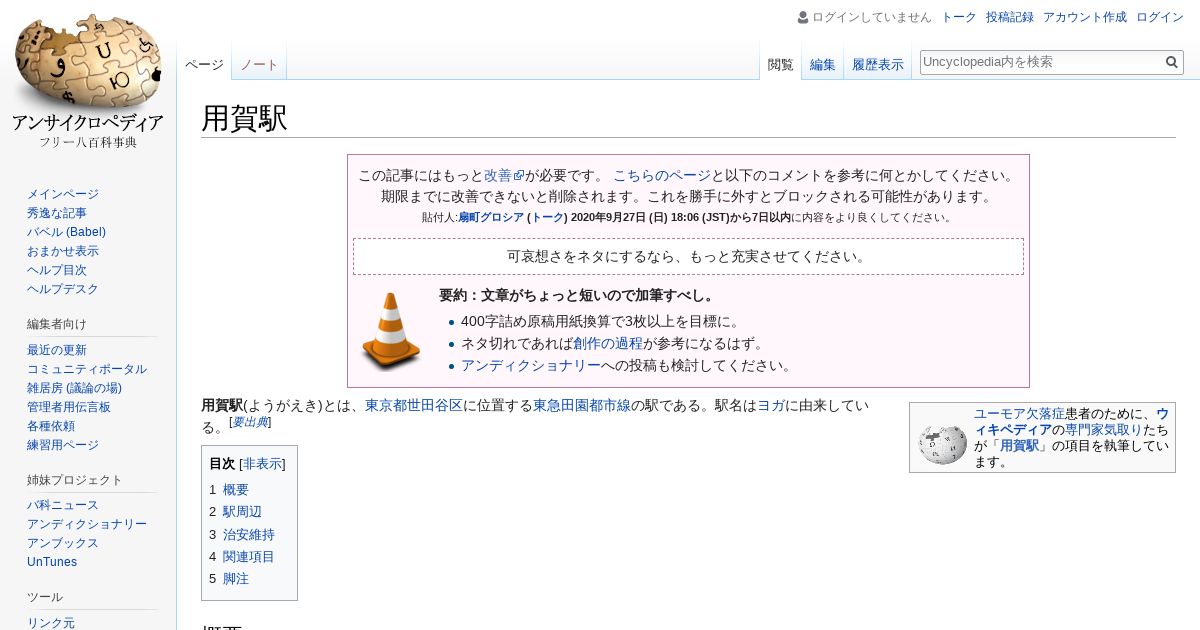Screen dimensions: 1200x630
Task: Open 練習用ページ in sidebar
Action: tap(63, 445)
